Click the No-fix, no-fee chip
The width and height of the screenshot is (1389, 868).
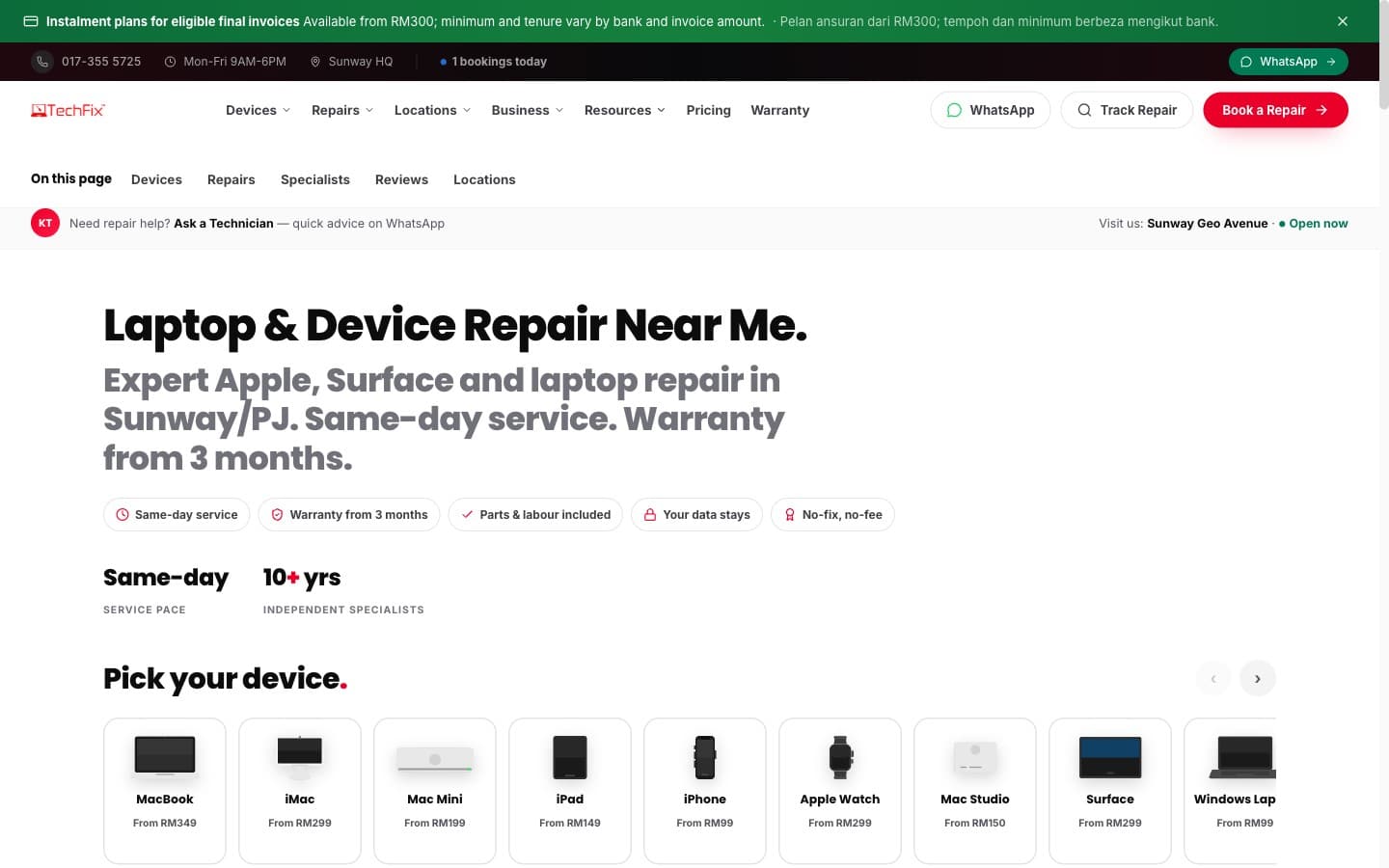coord(832,515)
